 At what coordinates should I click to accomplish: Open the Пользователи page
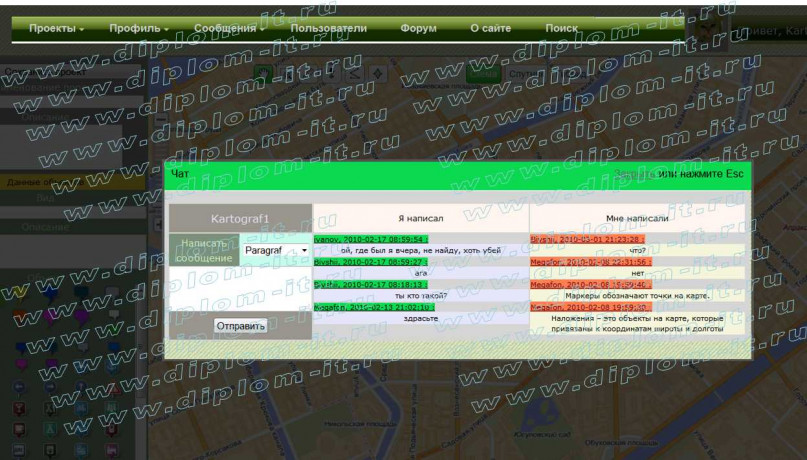328,29
